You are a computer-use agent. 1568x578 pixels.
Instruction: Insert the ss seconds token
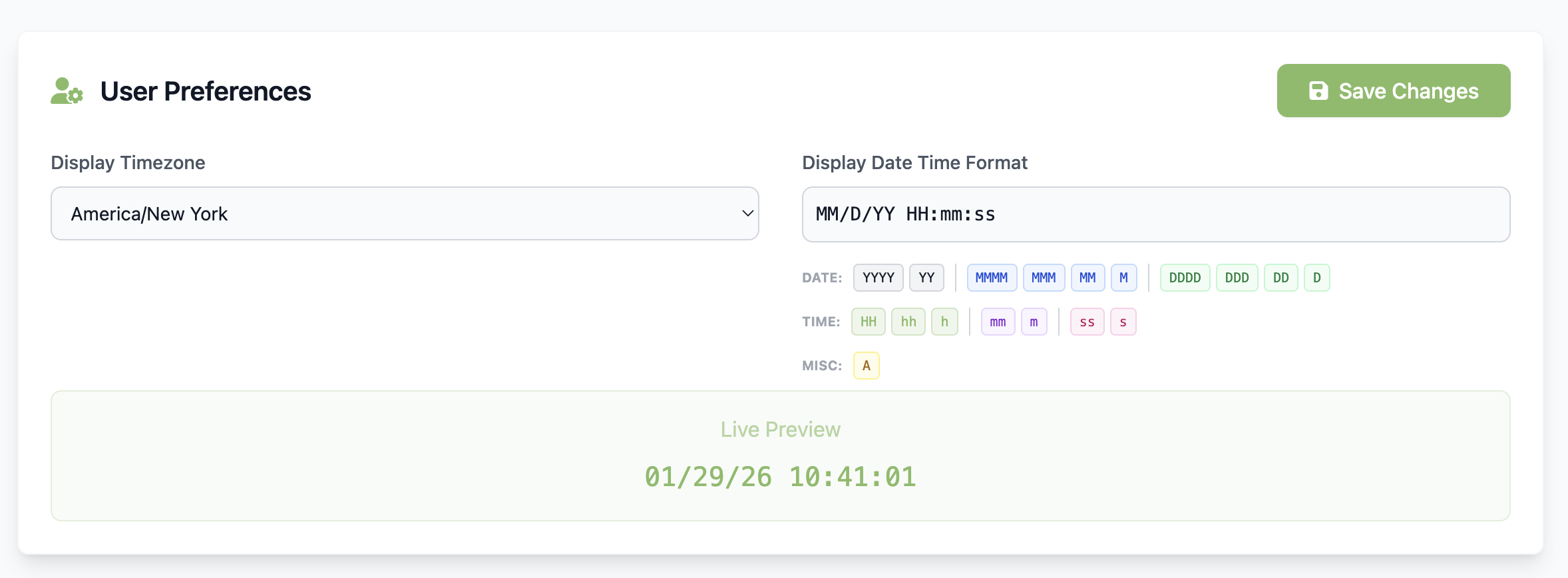[1087, 322]
